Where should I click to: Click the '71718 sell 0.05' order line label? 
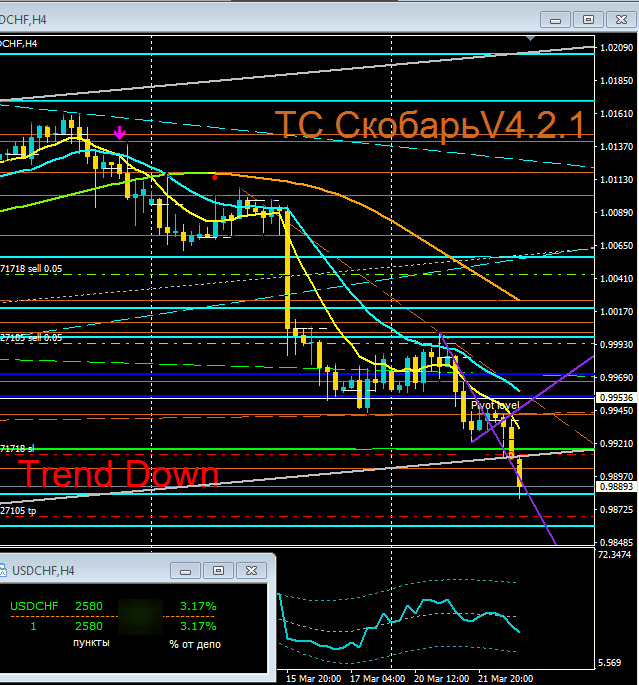(x=31, y=269)
